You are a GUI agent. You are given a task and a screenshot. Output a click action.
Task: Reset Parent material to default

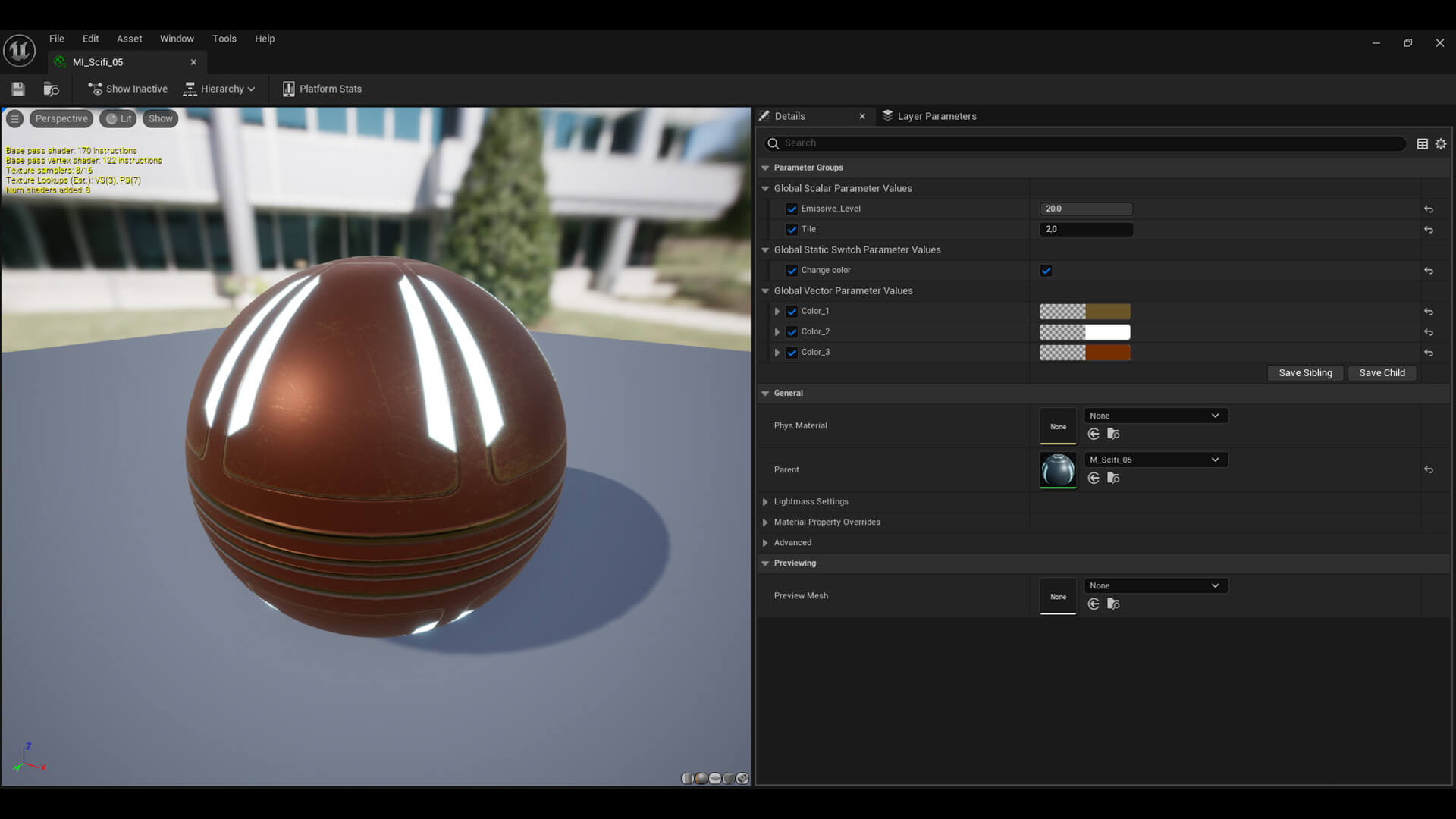pos(1429,469)
